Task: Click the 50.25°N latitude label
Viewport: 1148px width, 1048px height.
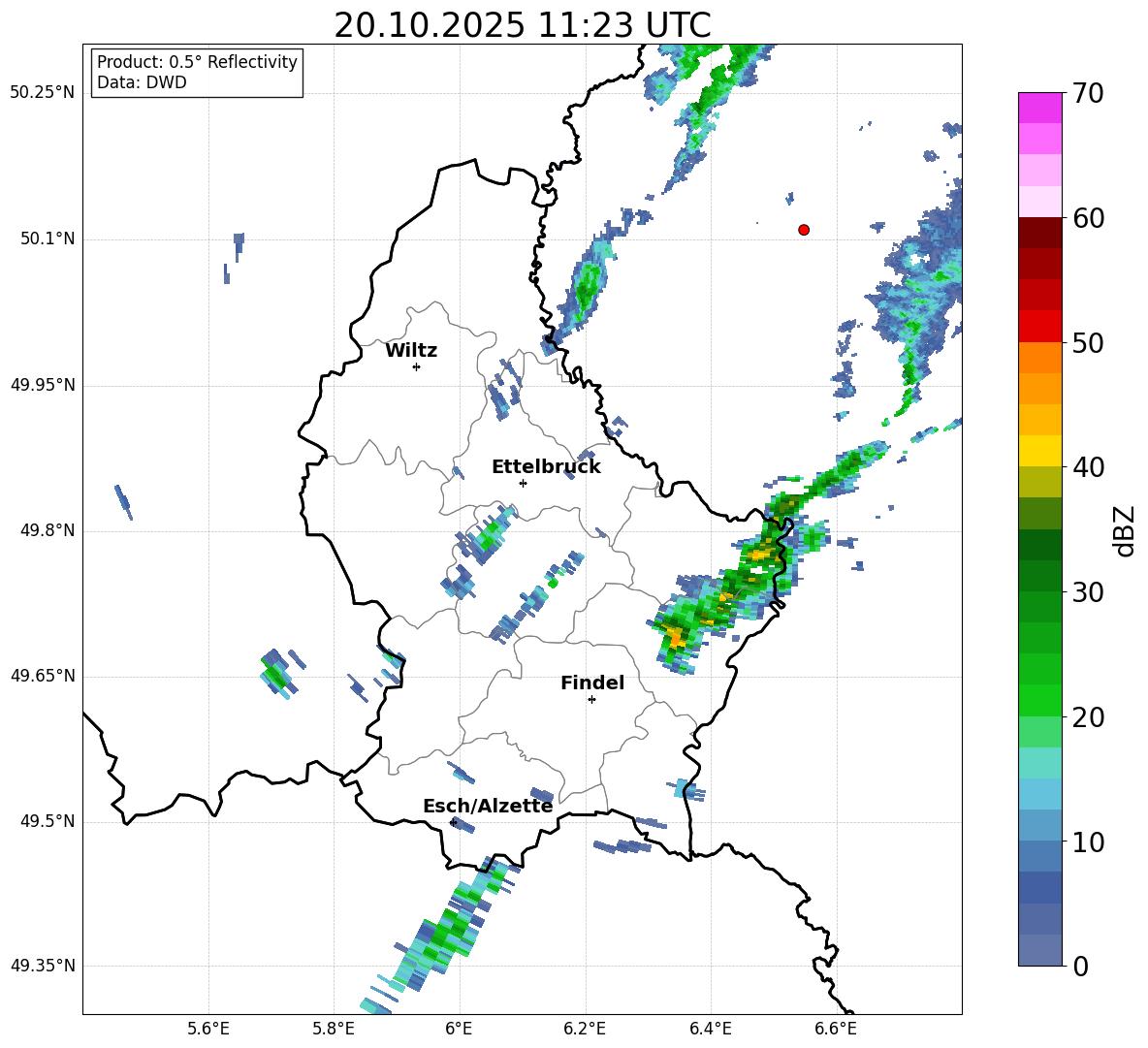Action: coord(42,93)
